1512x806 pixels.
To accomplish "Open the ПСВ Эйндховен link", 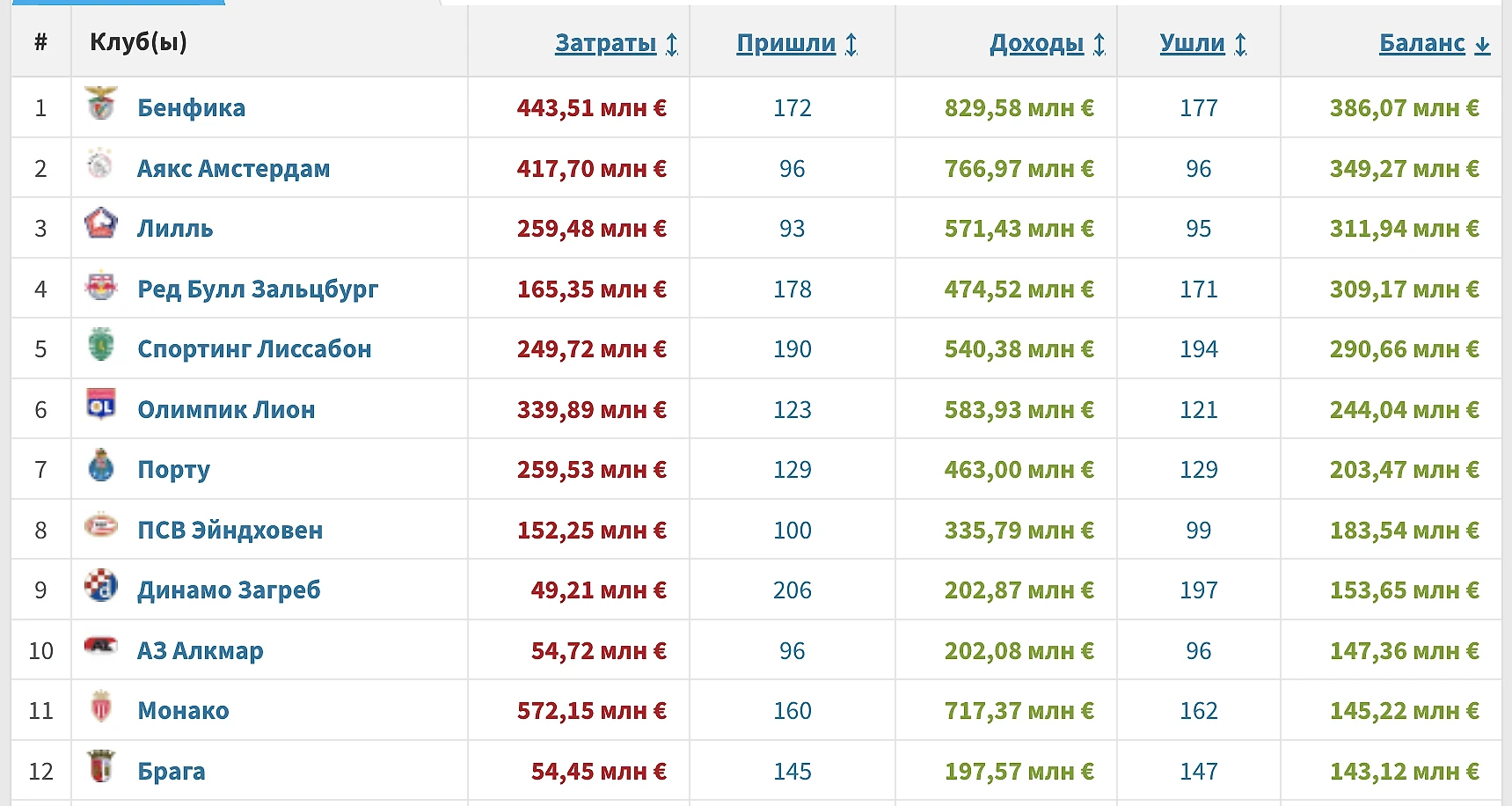I will tap(230, 530).
